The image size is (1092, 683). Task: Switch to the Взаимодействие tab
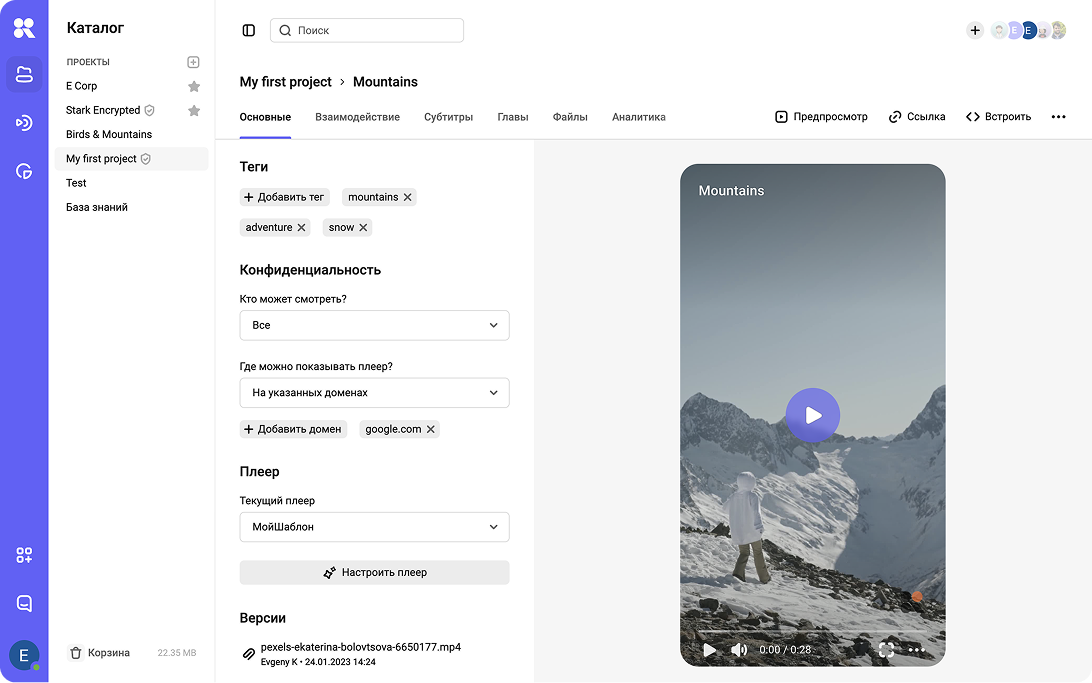tap(357, 117)
